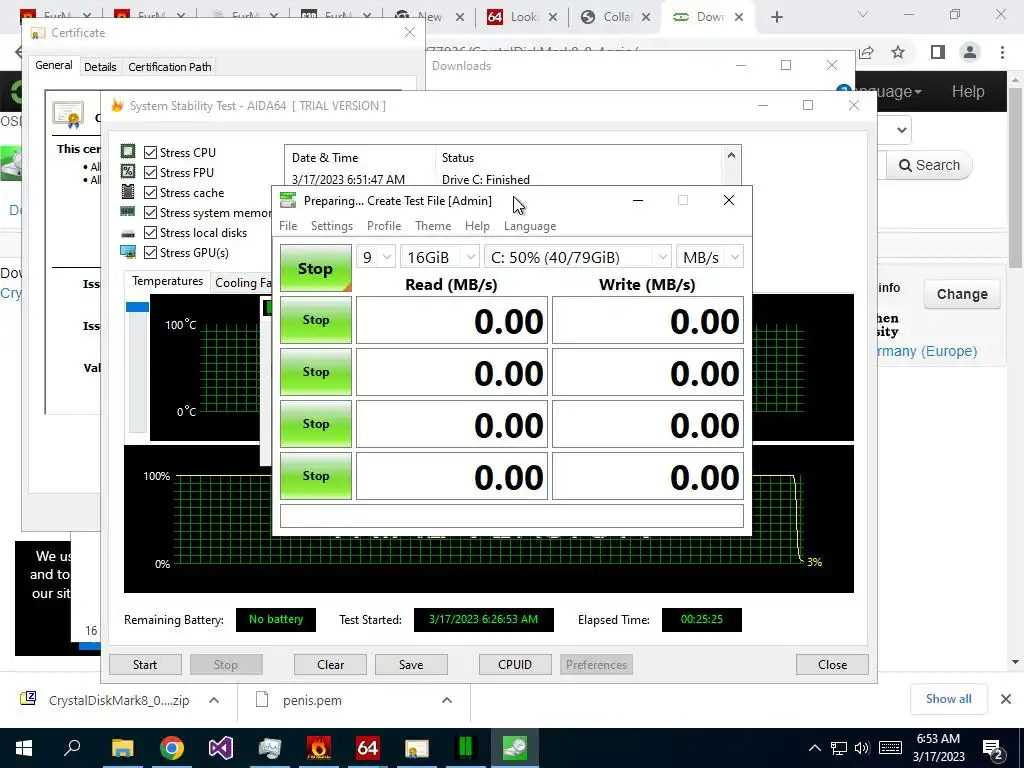Click the Save button in AIDA64
This screenshot has height=768, width=1024.
pos(411,665)
